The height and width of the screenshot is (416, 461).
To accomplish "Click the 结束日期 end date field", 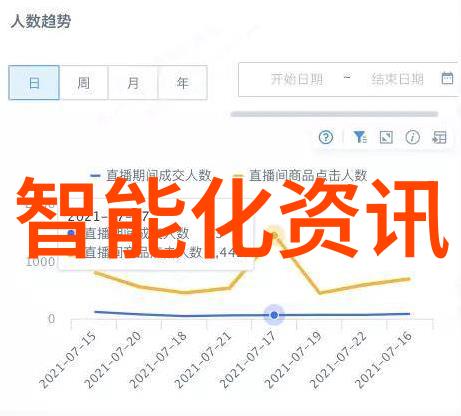I will [397, 79].
